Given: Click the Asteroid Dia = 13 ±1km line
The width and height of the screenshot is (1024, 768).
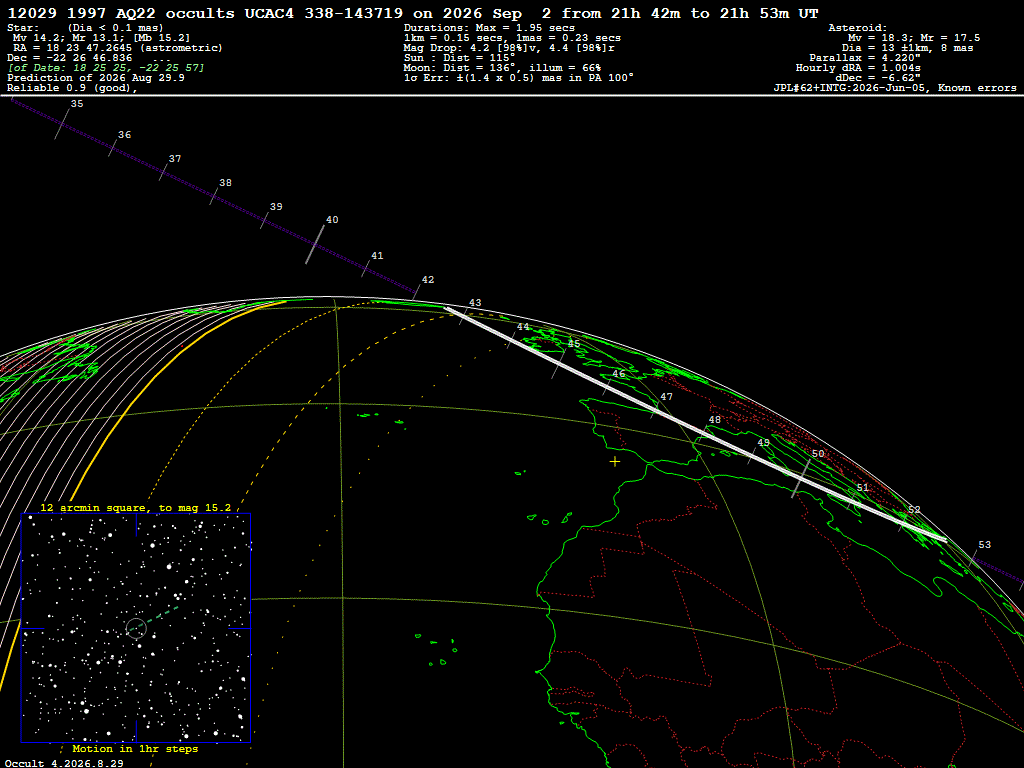Looking at the screenshot, I should pos(907,48).
